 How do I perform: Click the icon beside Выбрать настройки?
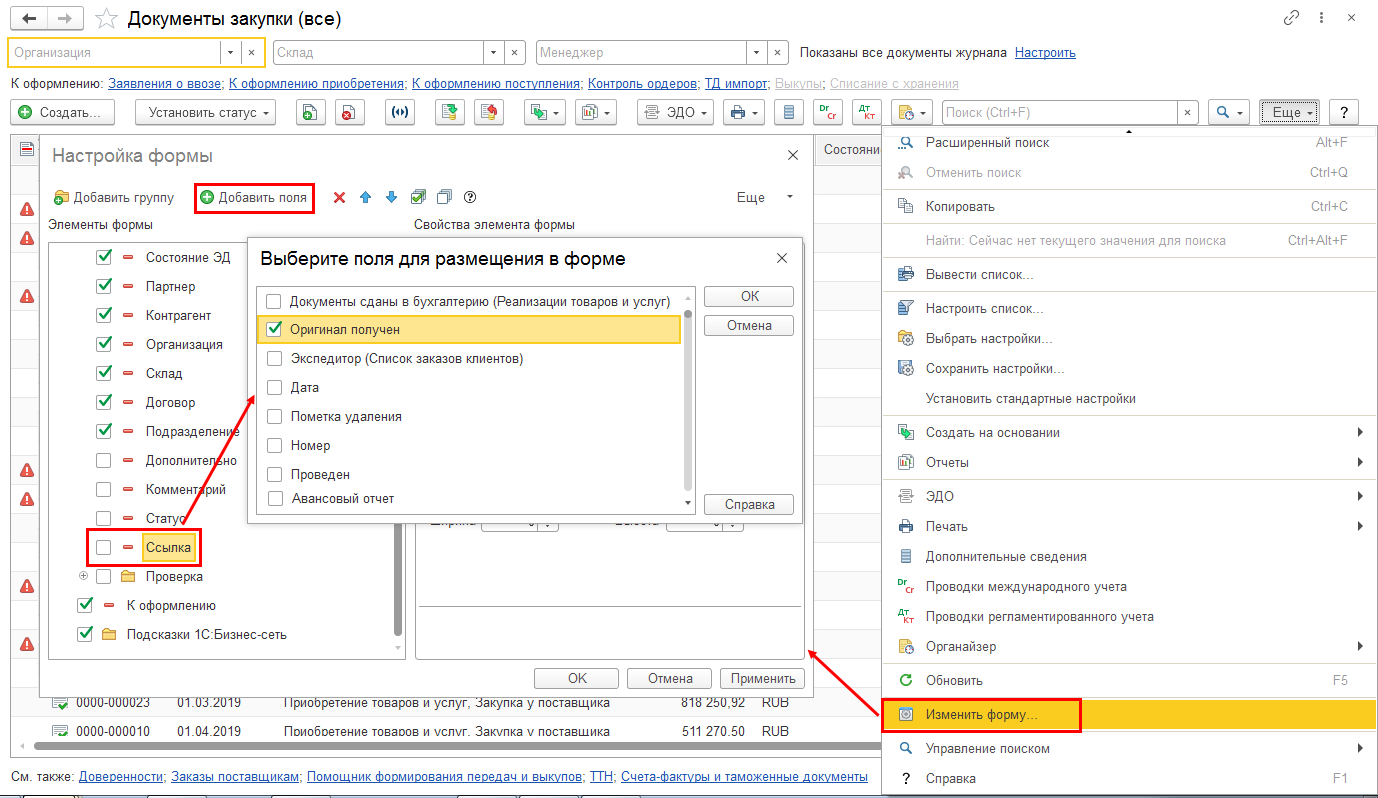906,338
